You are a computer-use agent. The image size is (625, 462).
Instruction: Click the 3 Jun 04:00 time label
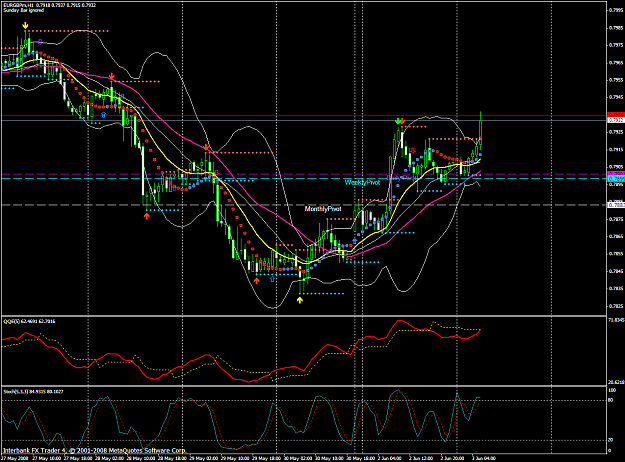484,458
